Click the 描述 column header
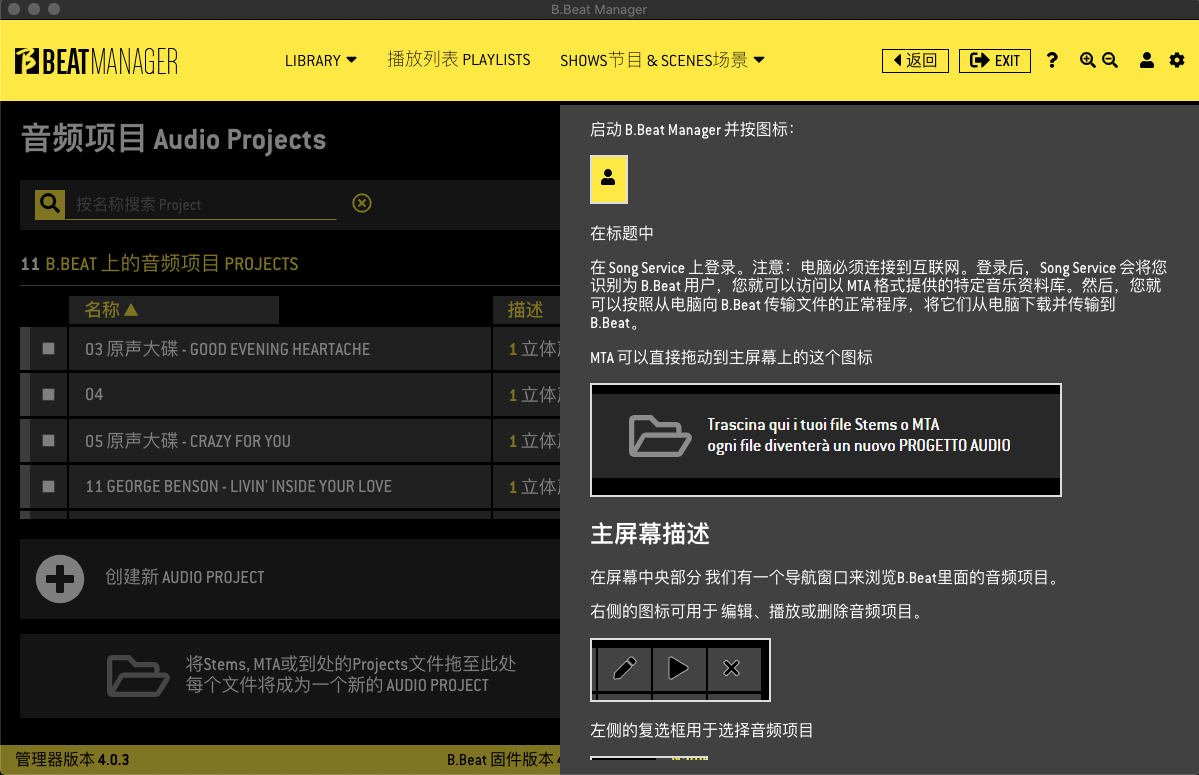Image resolution: width=1199 pixels, height=775 pixels. [x=526, y=310]
